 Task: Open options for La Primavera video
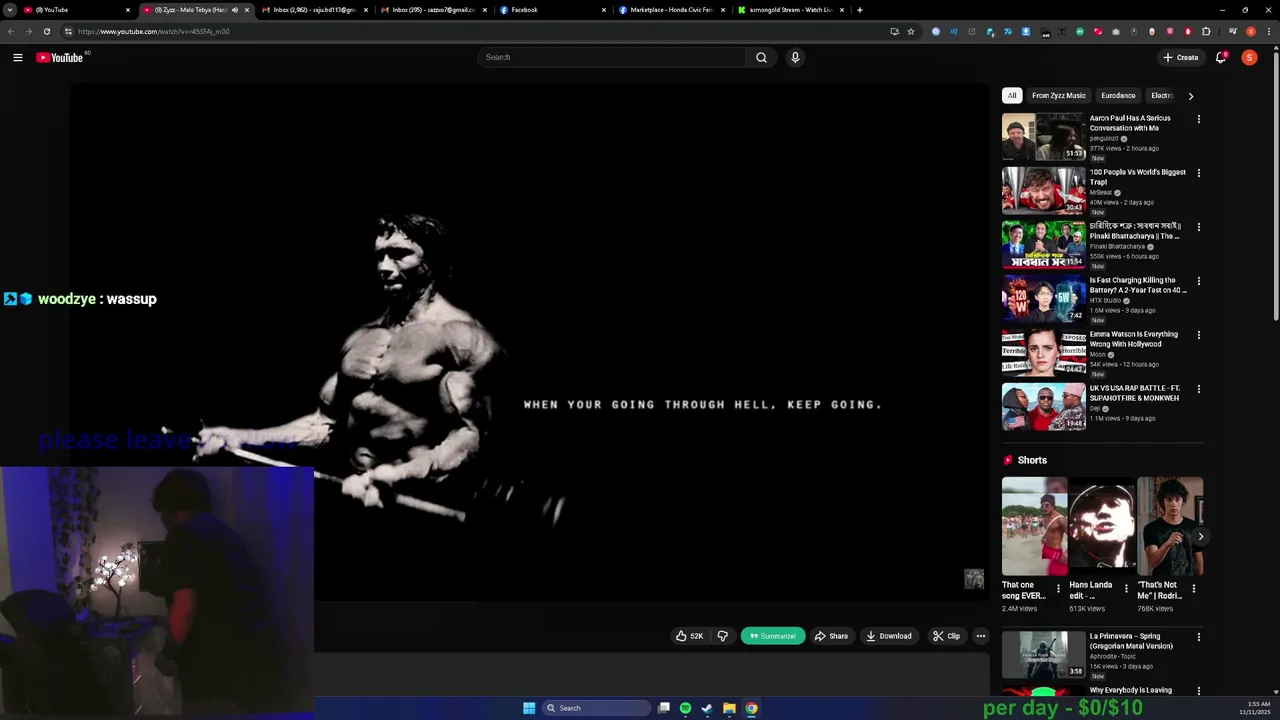[x=1199, y=637]
